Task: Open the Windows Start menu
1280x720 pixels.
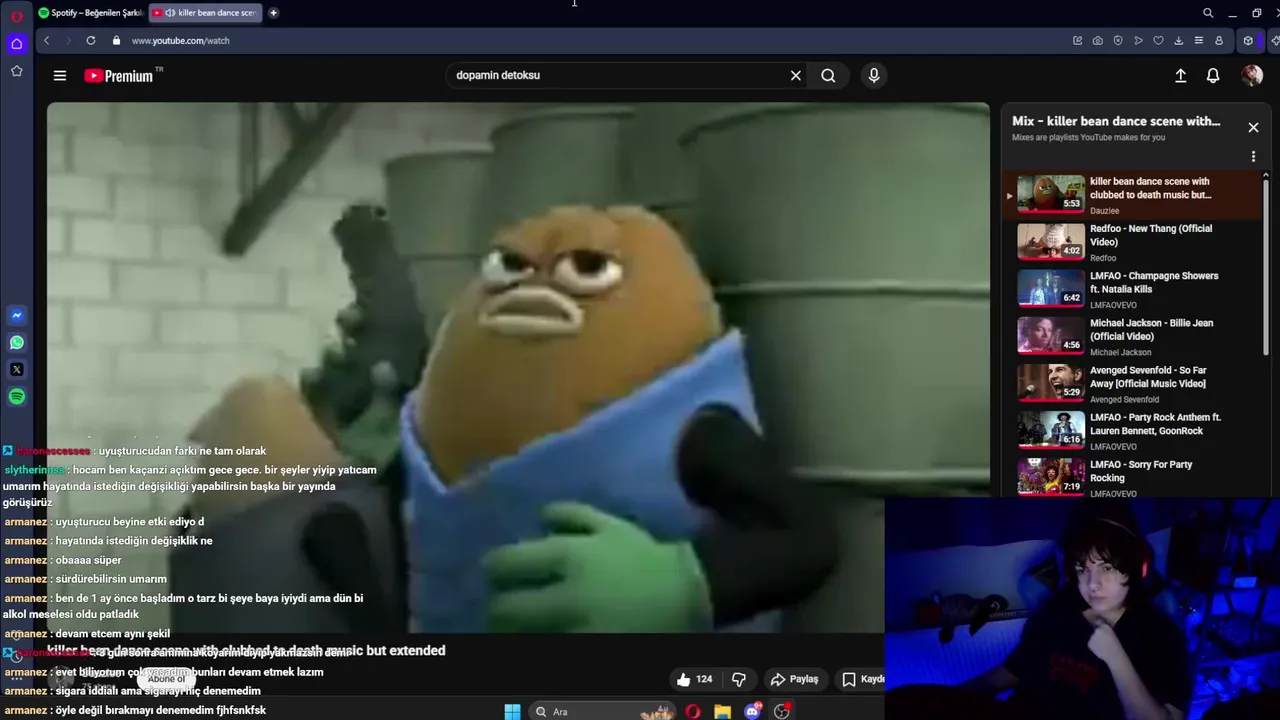Action: (x=512, y=711)
